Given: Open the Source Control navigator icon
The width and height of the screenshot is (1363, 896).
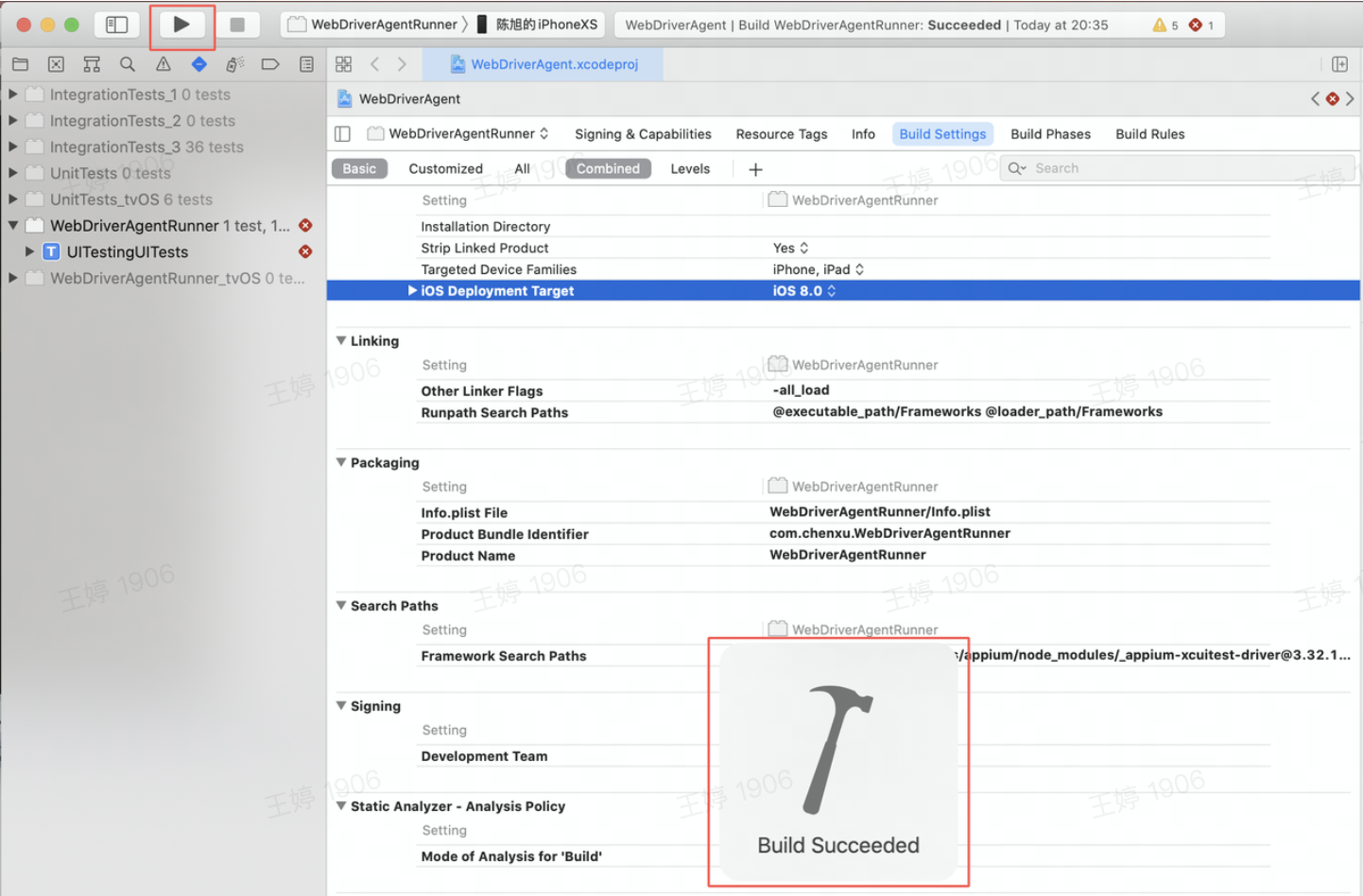Looking at the screenshot, I should (x=56, y=64).
